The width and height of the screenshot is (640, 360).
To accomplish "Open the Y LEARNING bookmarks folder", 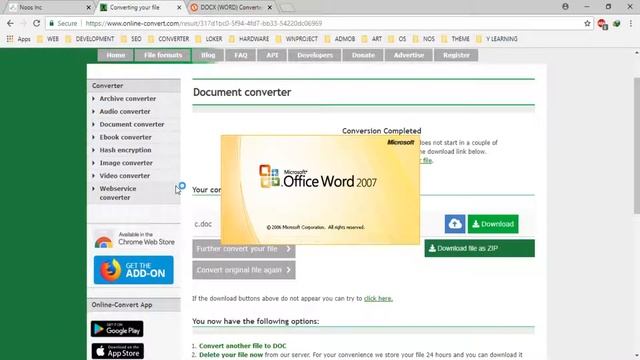I will [x=497, y=39].
